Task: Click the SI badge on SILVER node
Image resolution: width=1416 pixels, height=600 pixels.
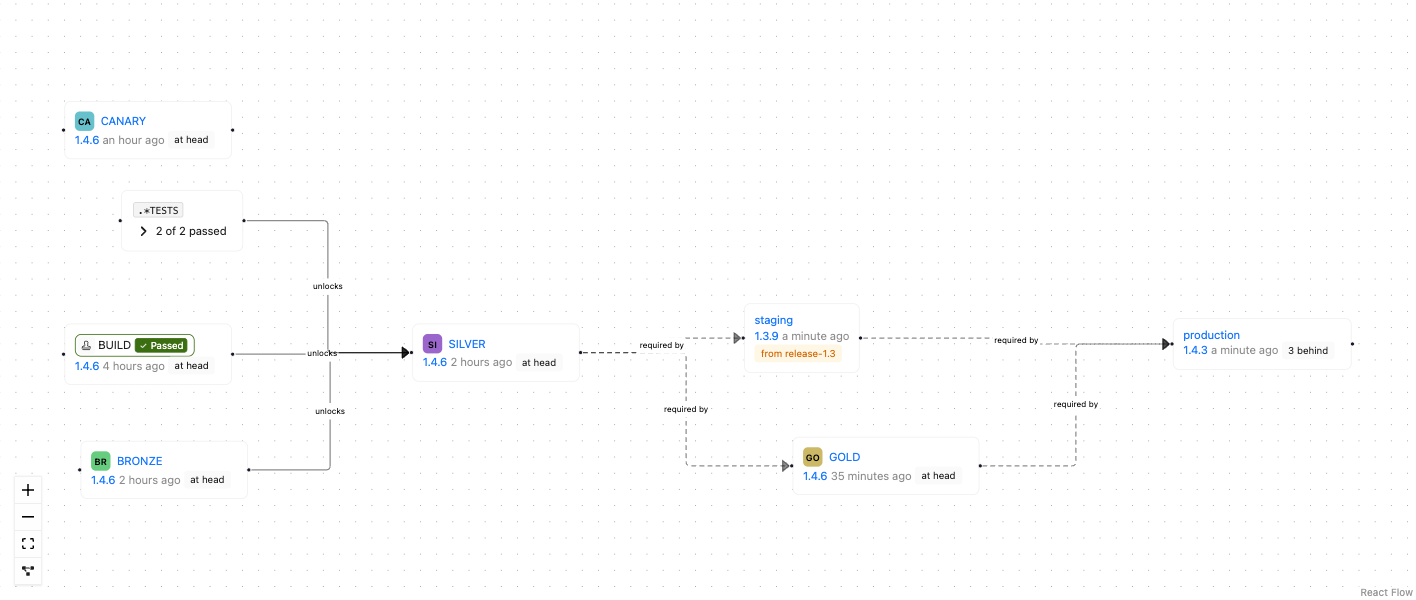Action: 432,344
